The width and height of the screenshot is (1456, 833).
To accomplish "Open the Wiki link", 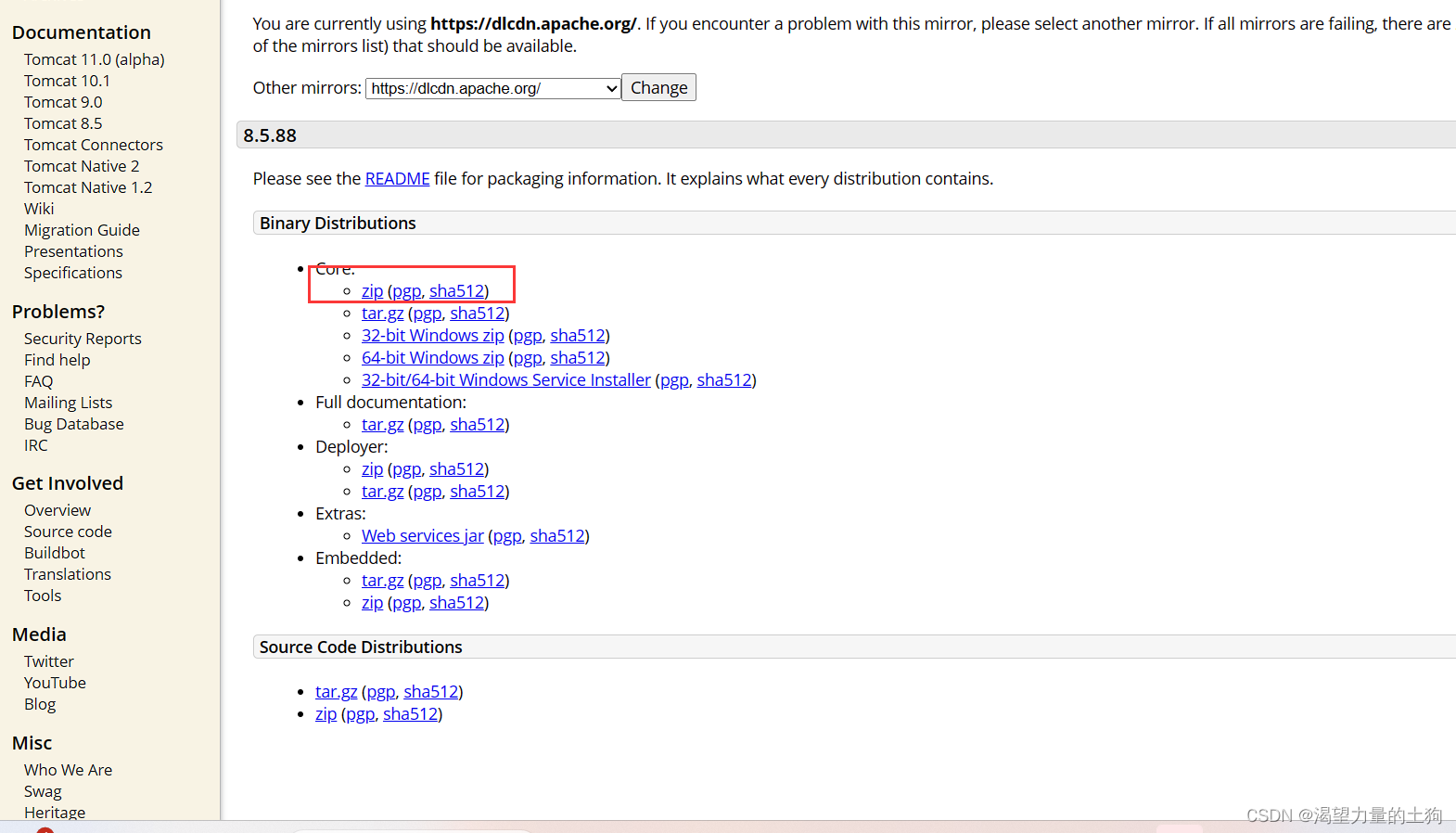I will tap(39, 209).
